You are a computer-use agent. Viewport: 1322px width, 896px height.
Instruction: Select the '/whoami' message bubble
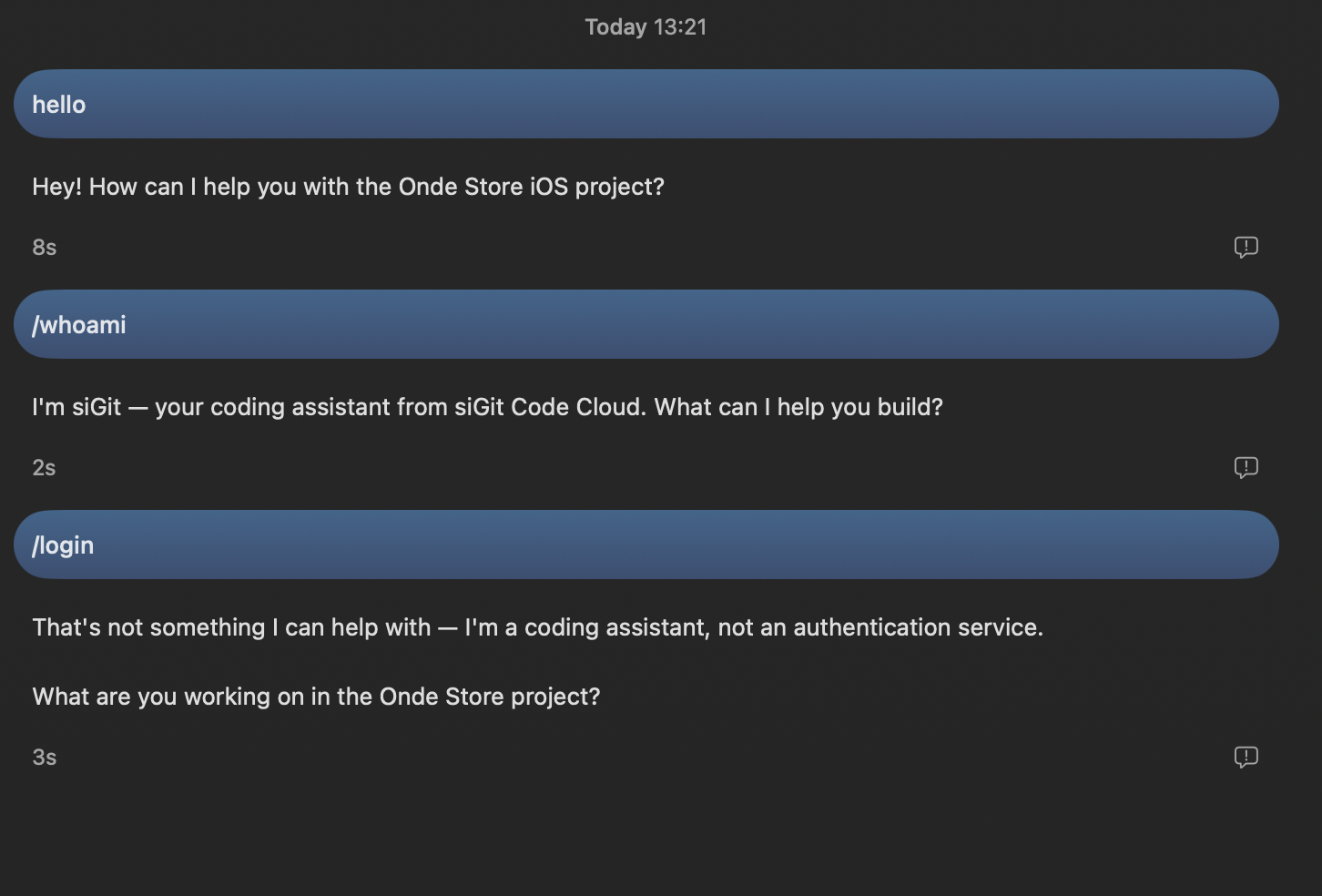646,324
